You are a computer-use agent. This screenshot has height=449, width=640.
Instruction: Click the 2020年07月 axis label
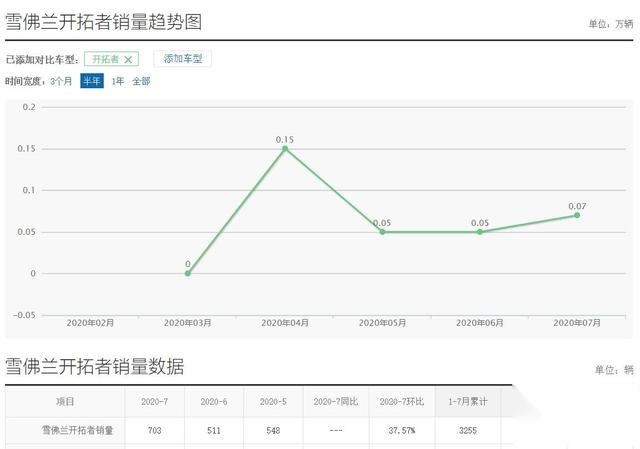(x=577, y=323)
